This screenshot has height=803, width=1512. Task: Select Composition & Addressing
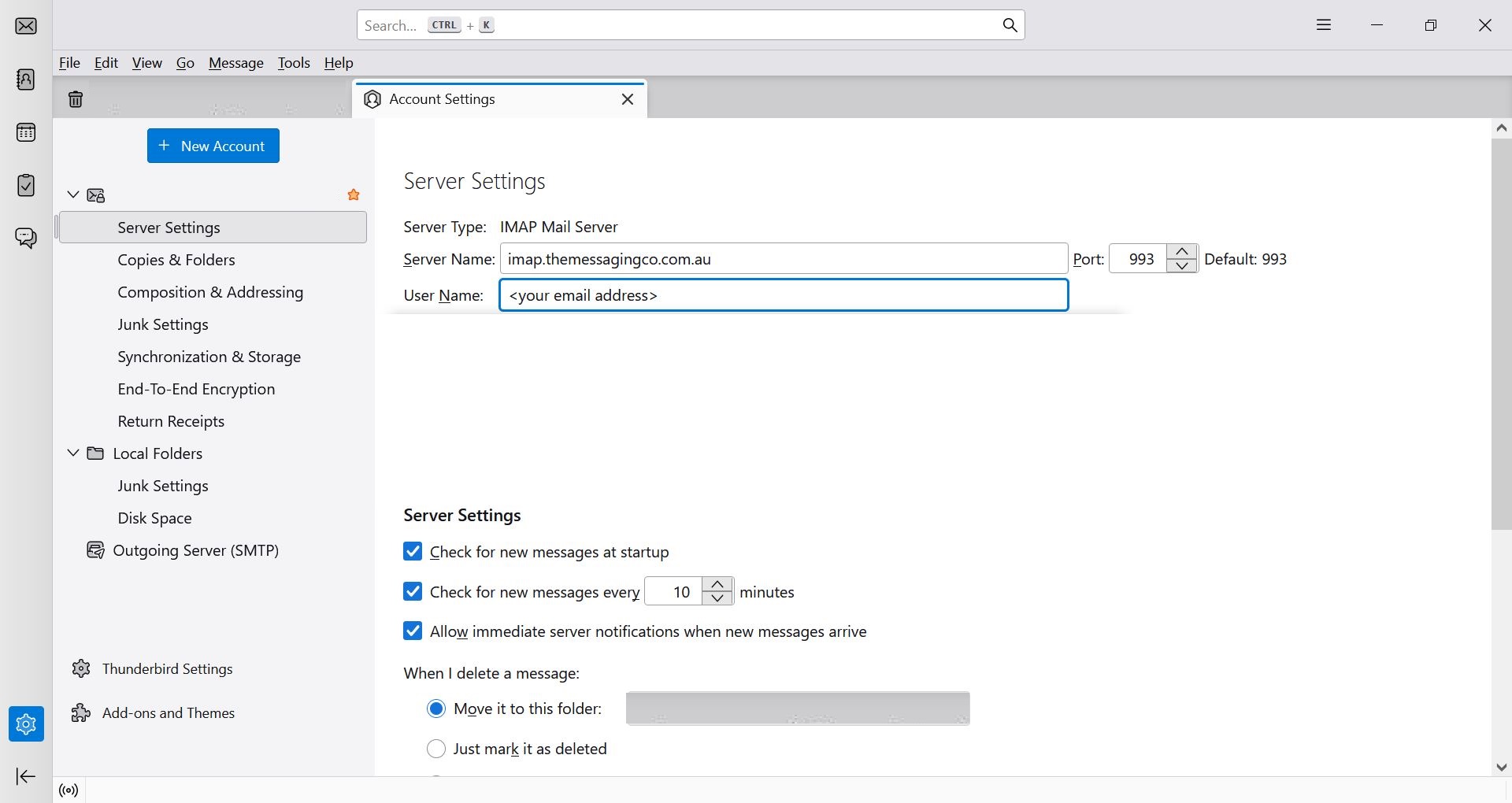coord(213,292)
